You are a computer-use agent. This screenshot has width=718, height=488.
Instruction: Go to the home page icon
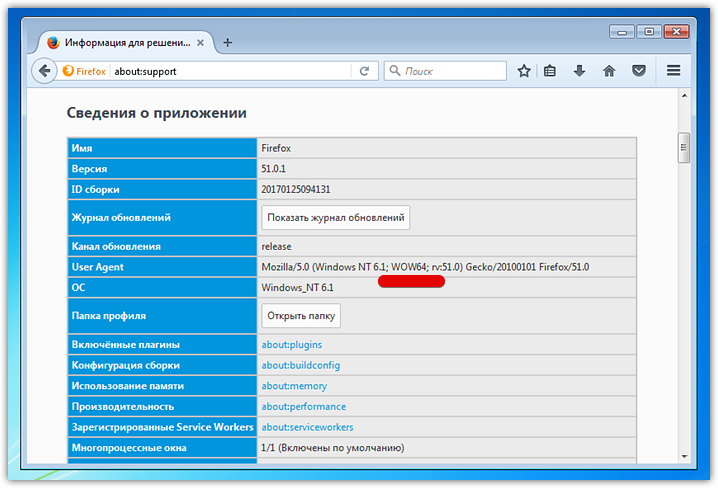pos(609,71)
